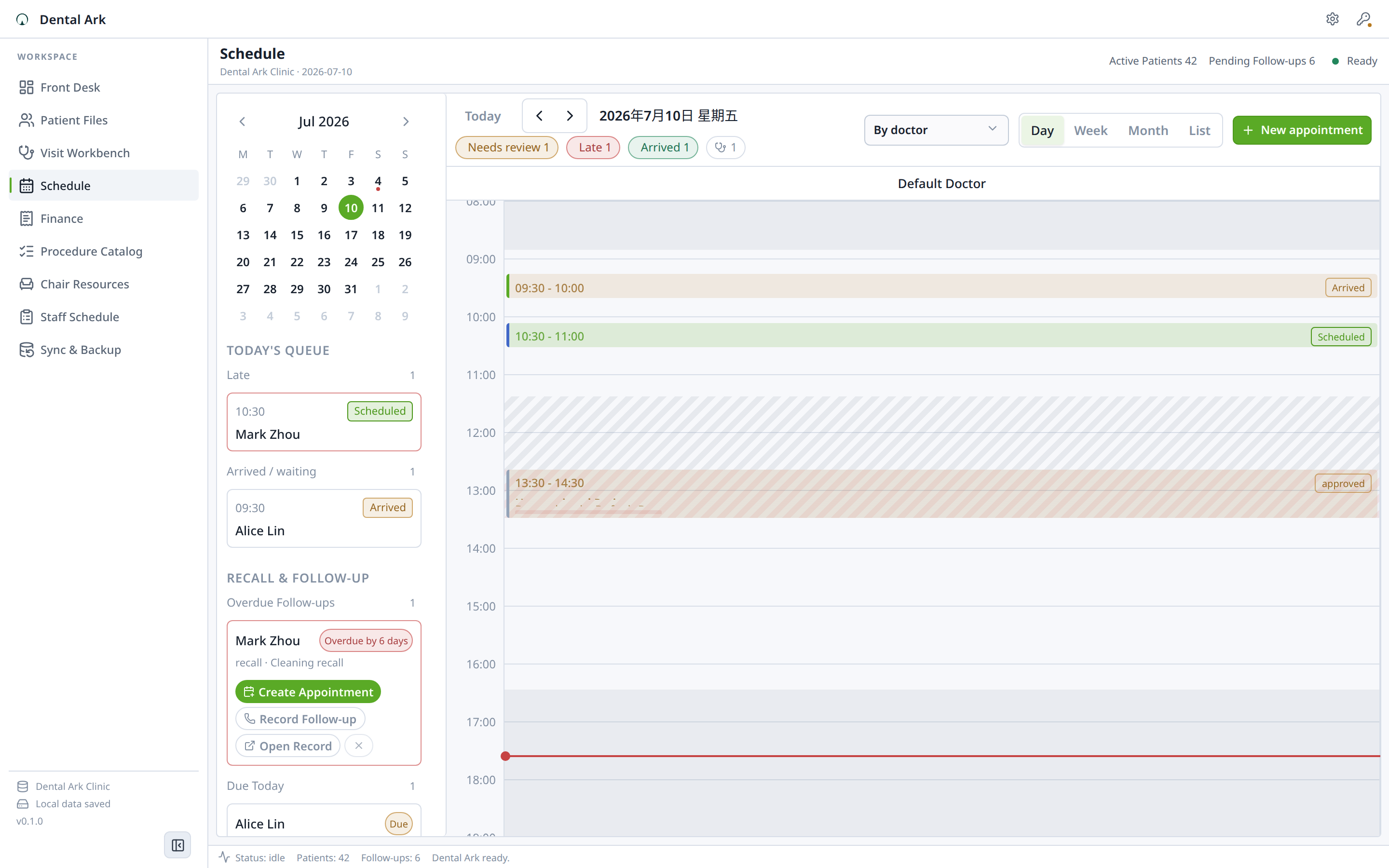
Task: Toggle the Arrived filter chip
Action: [x=663, y=147]
